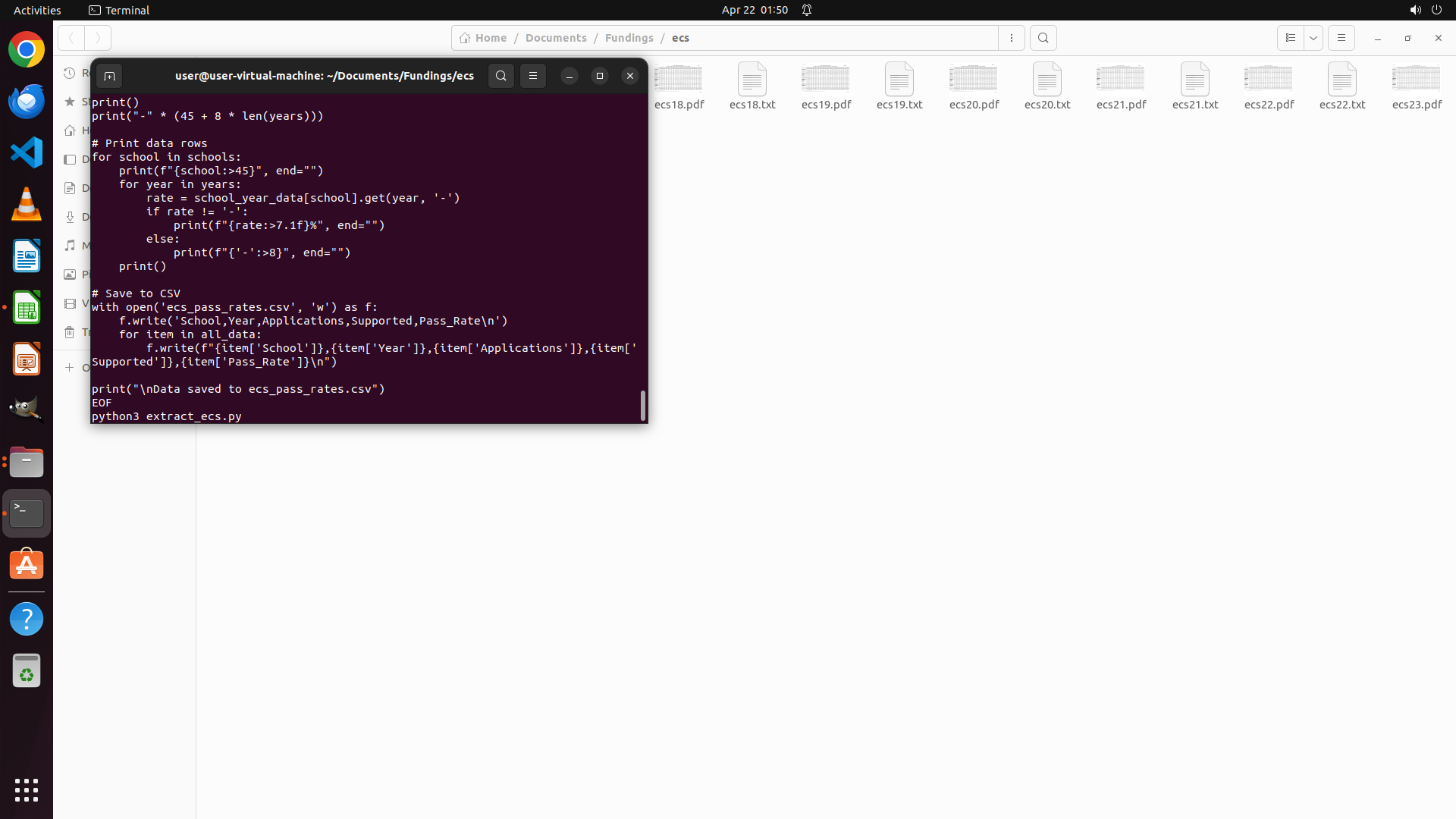Select ecs20.txt file icon
This screenshot has height=819, width=1456.
point(1047,79)
